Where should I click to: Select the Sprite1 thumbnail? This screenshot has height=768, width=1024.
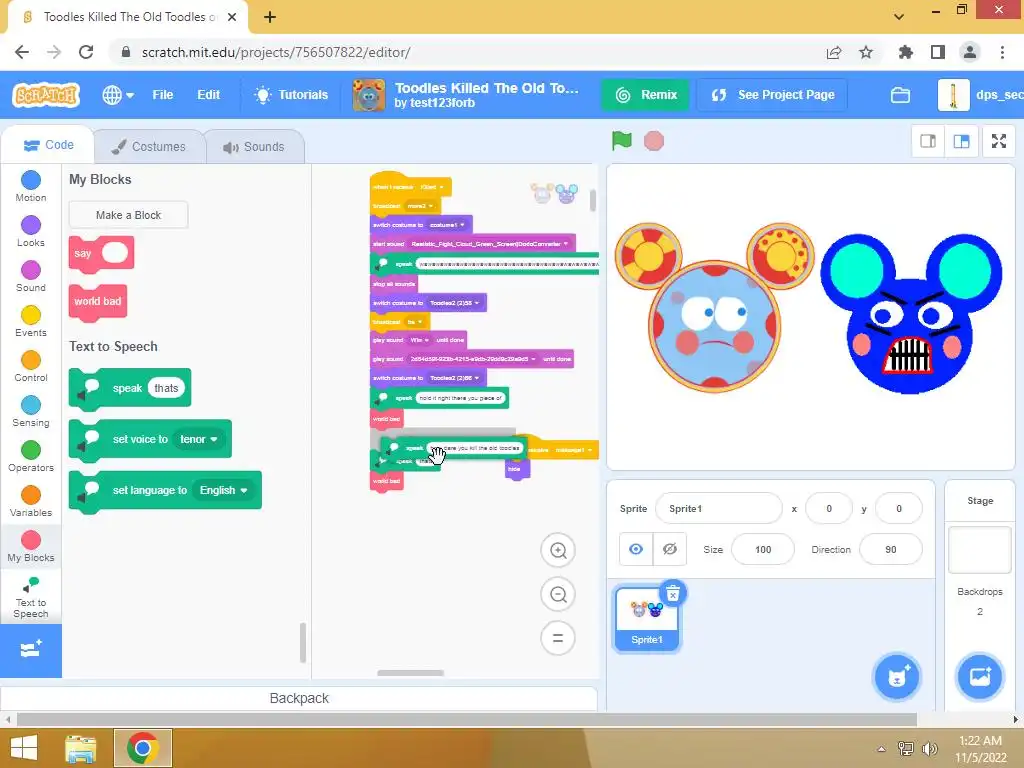pos(647,618)
